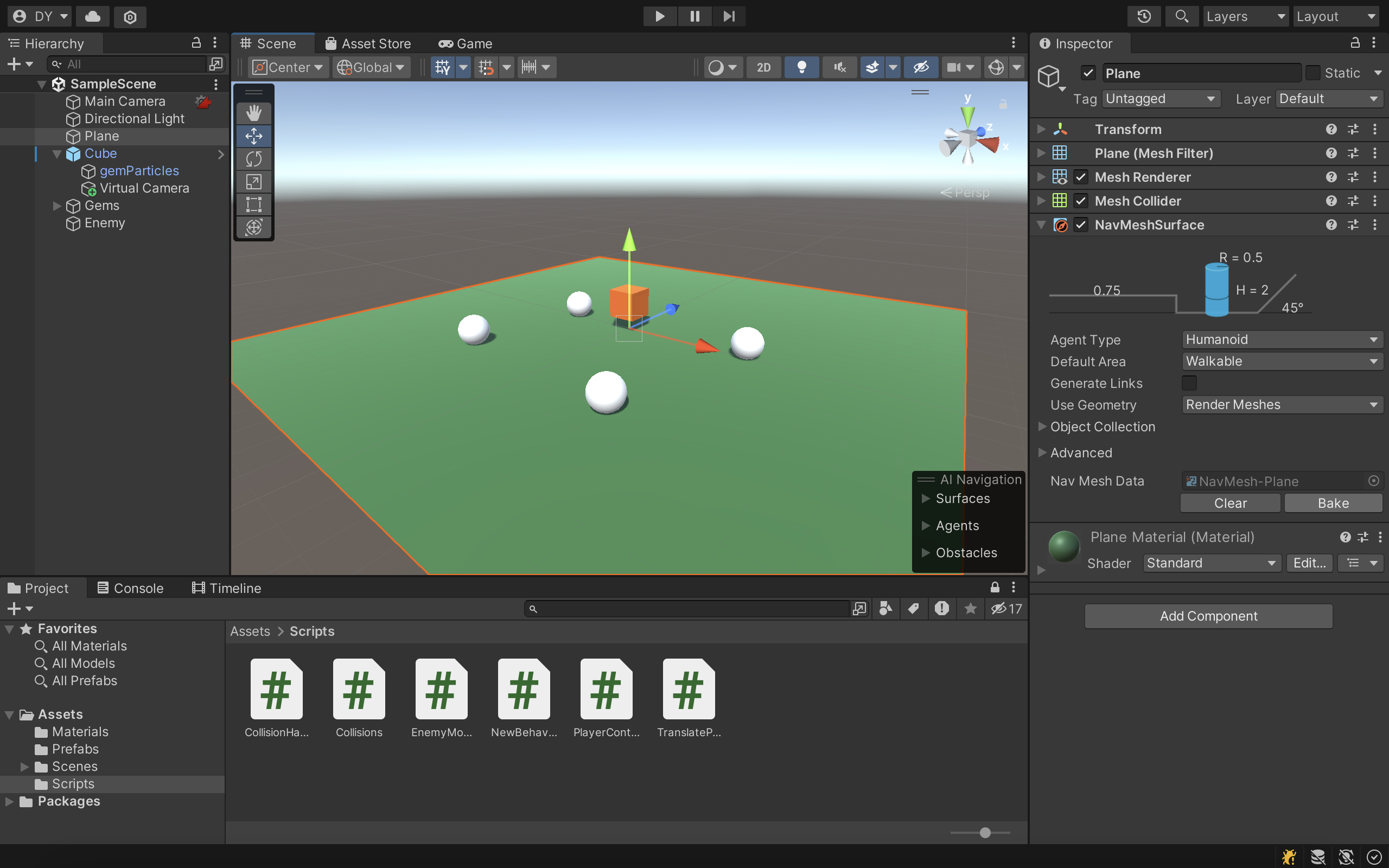
Task: Expand Surfaces in AI Navigation overlay
Action: [925, 499]
